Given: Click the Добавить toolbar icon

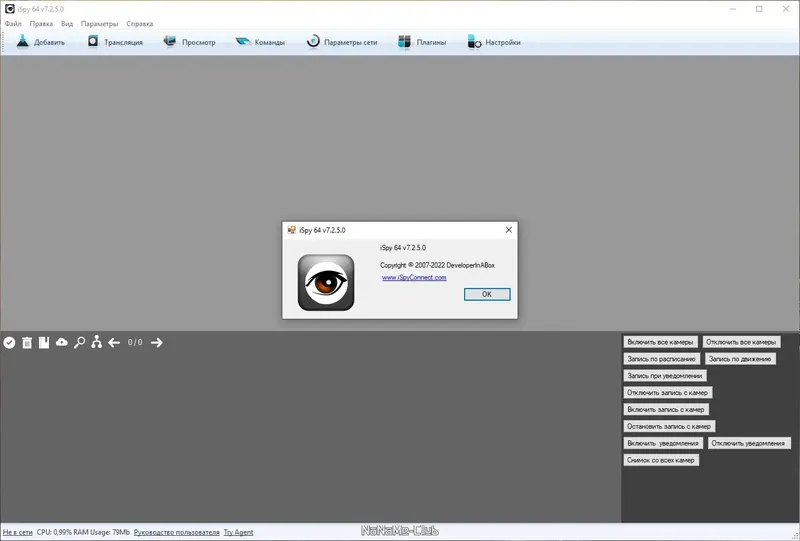Looking at the screenshot, I should [x=22, y=42].
